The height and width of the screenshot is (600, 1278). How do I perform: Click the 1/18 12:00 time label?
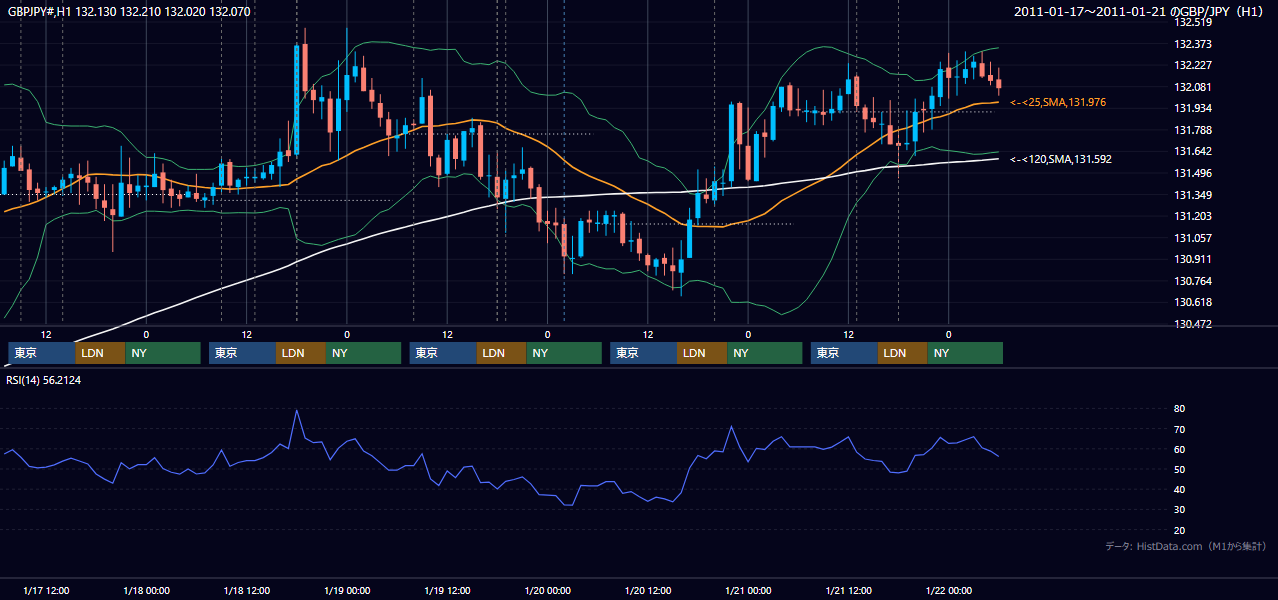(248, 591)
